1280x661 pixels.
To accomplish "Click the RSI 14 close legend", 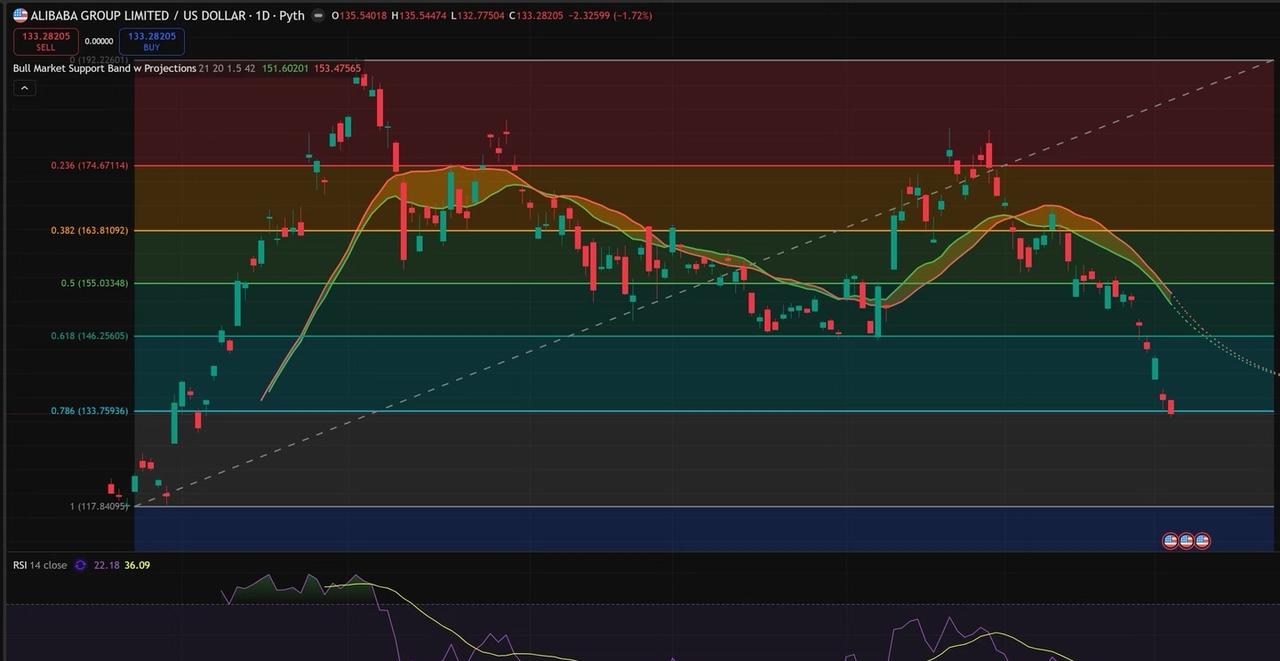I will click(x=40, y=565).
